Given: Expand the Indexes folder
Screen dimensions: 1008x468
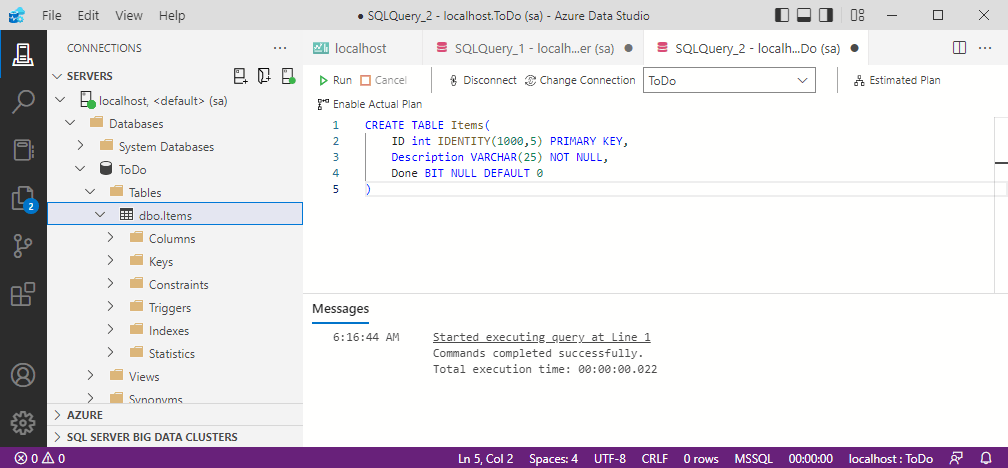Looking at the screenshot, I should [x=111, y=330].
